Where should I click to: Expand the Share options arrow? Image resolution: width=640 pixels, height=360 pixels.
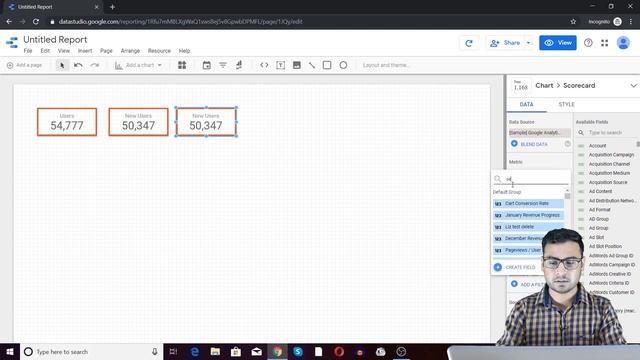pos(528,43)
